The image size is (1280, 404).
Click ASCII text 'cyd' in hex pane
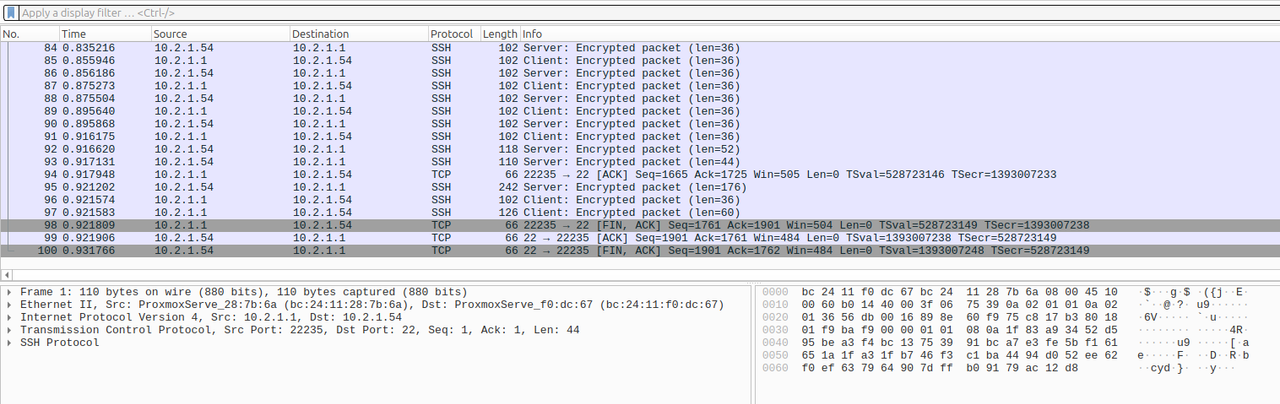1161,369
